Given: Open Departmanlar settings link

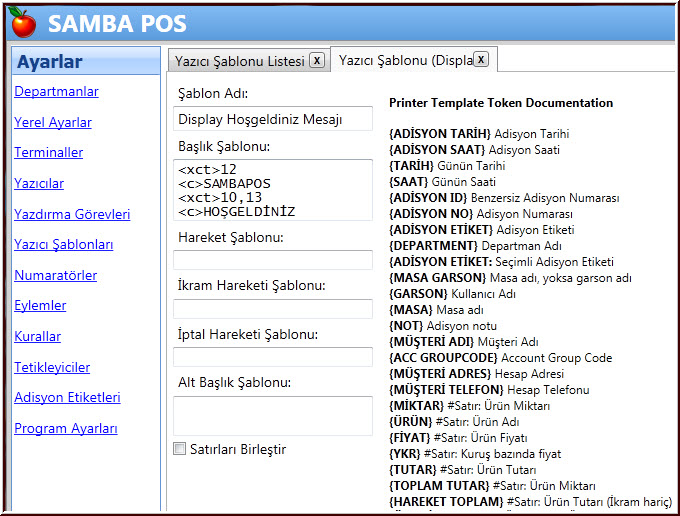Looking at the screenshot, I should (x=56, y=92).
